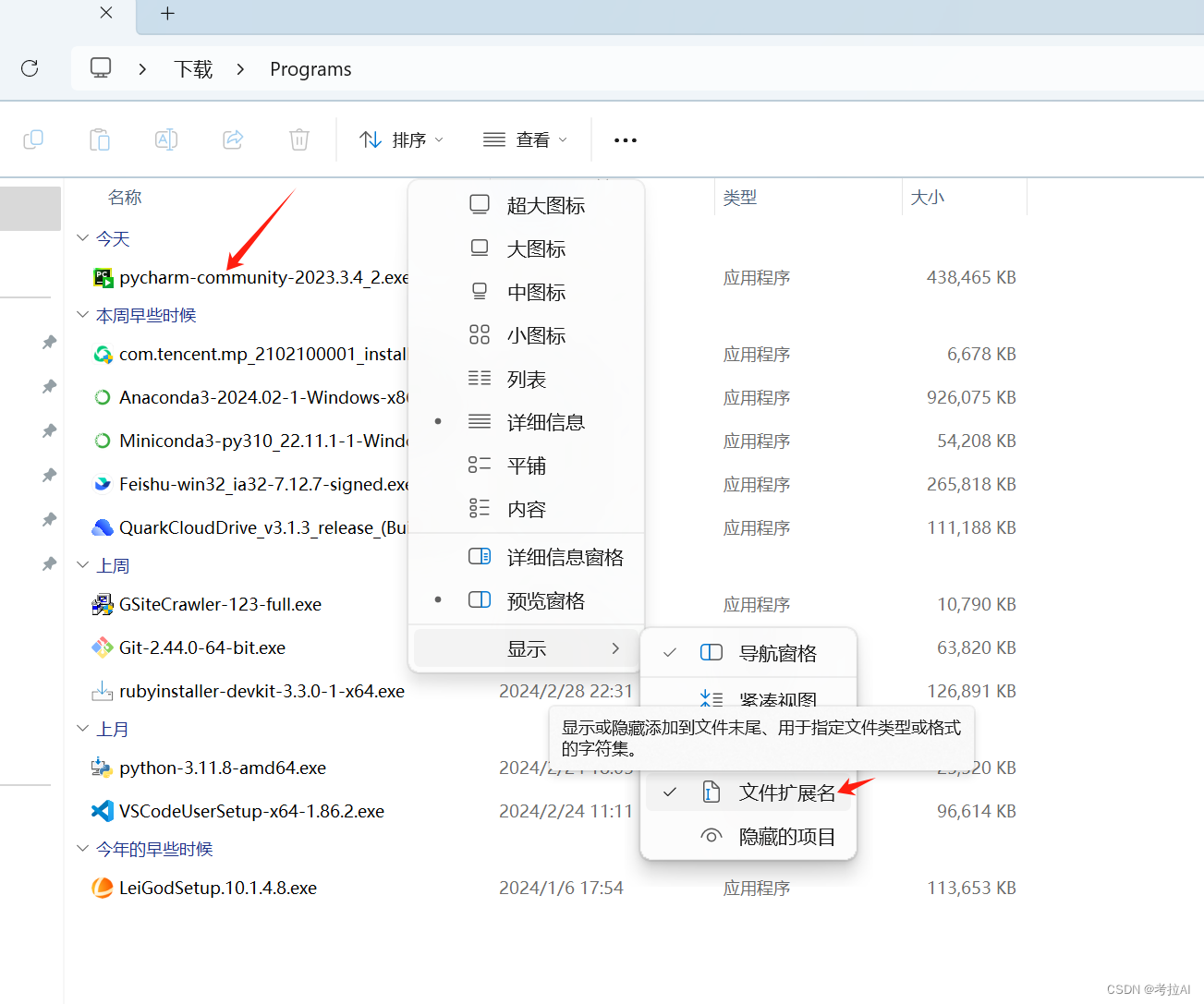Click the copy icon in the toolbar
Screen dimensions: 1204x1004
[33, 139]
